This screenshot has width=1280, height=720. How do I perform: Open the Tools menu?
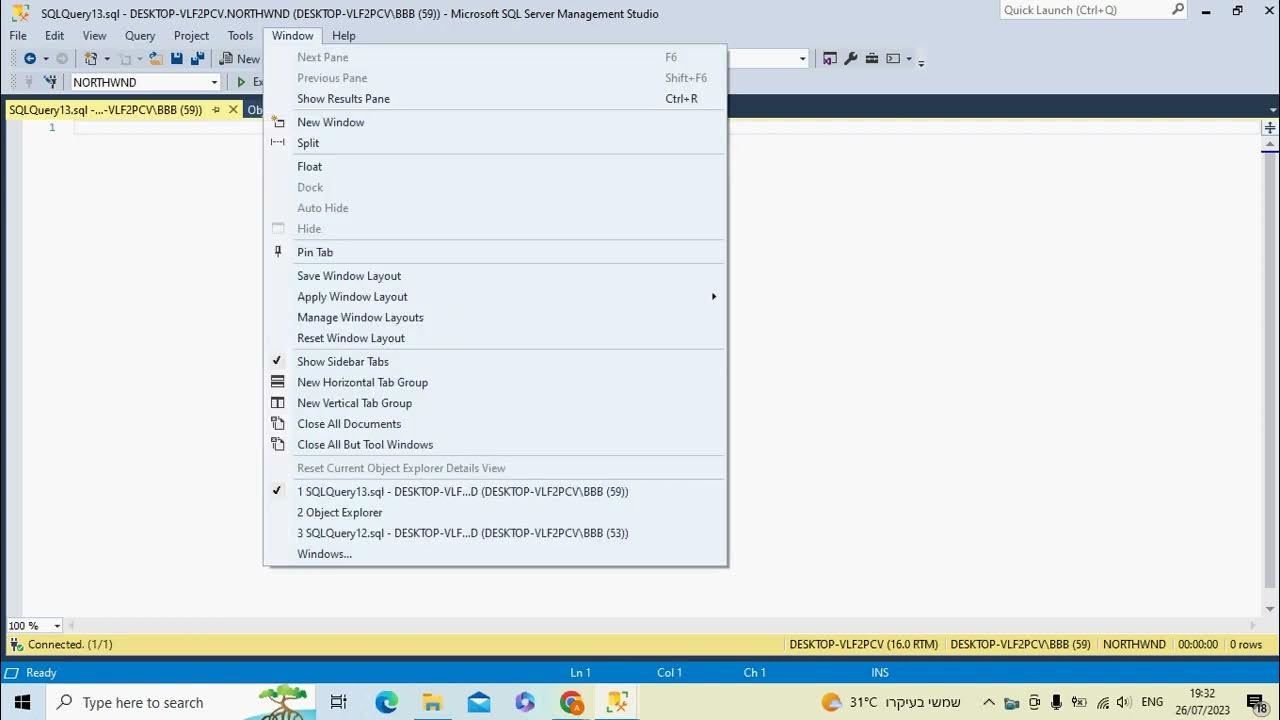(x=240, y=35)
